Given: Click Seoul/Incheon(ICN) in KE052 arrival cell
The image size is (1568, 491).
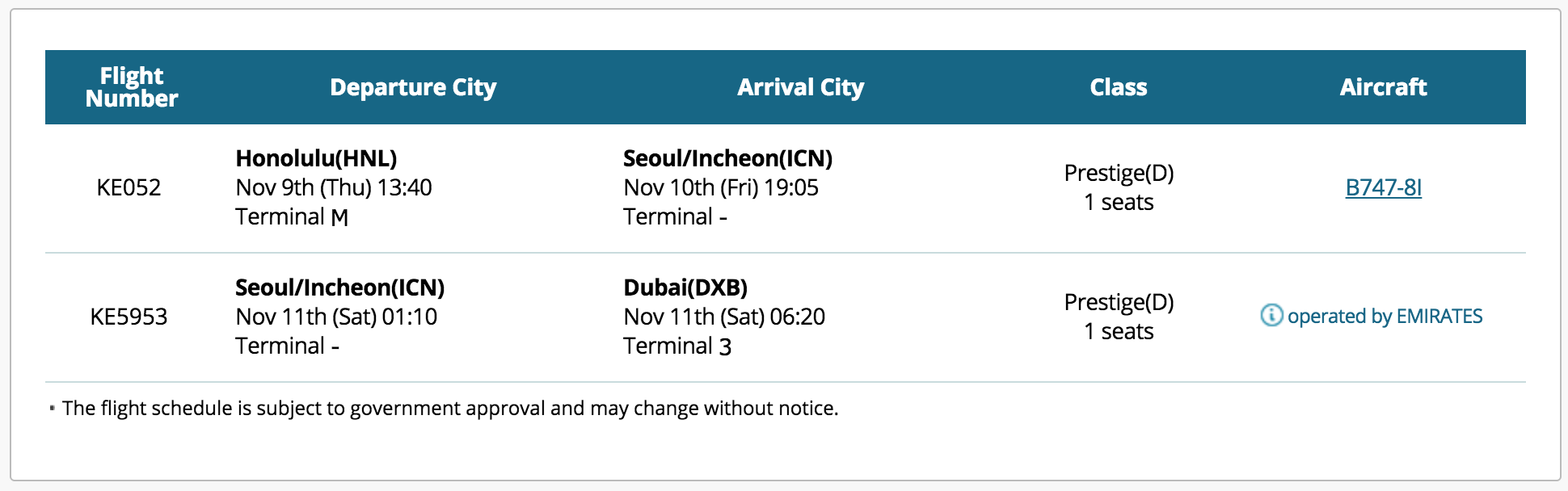Looking at the screenshot, I should (727, 158).
